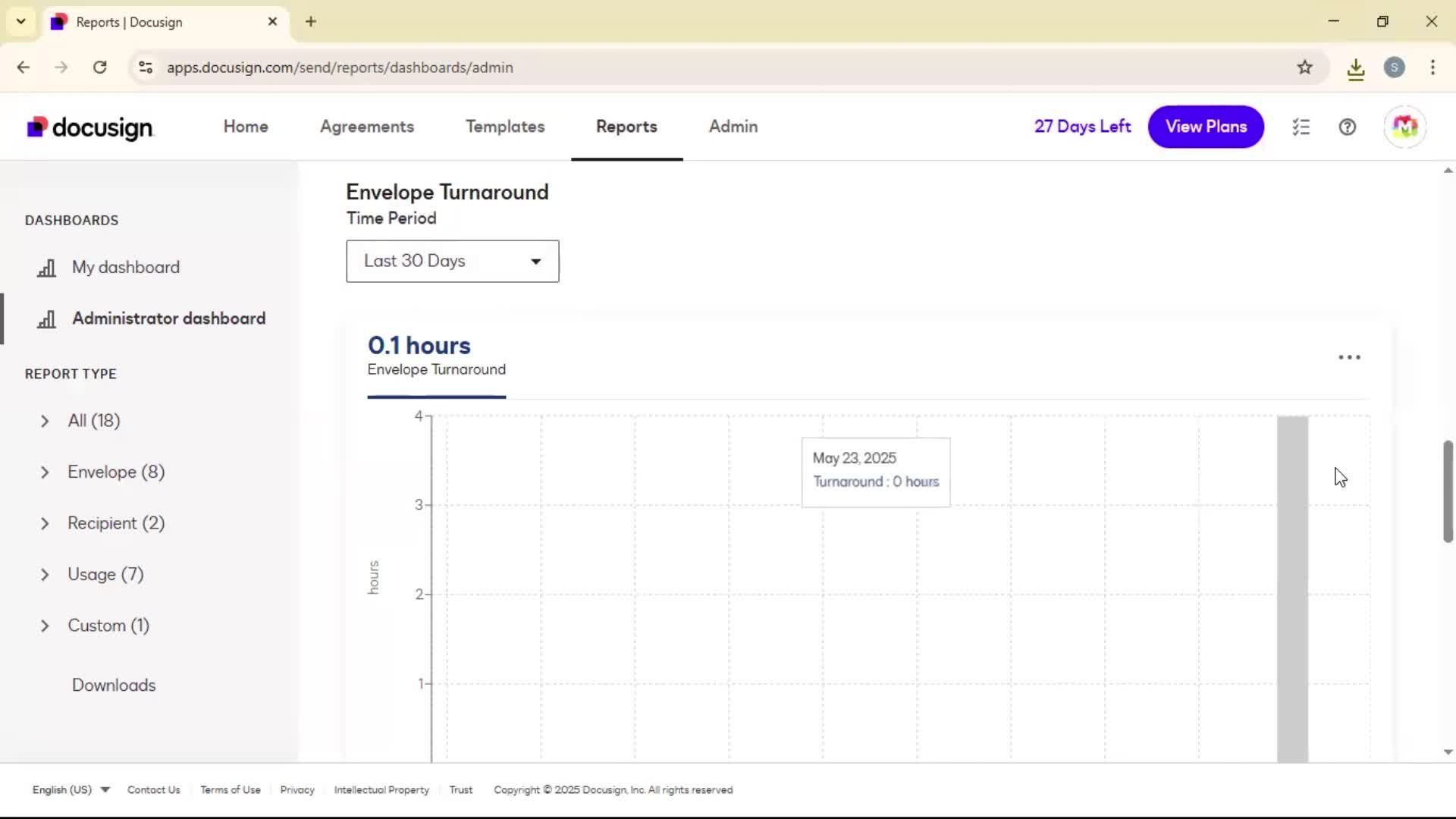The image size is (1456, 819).
Task: Open My dashboard
Action: [x=126, y=268]
